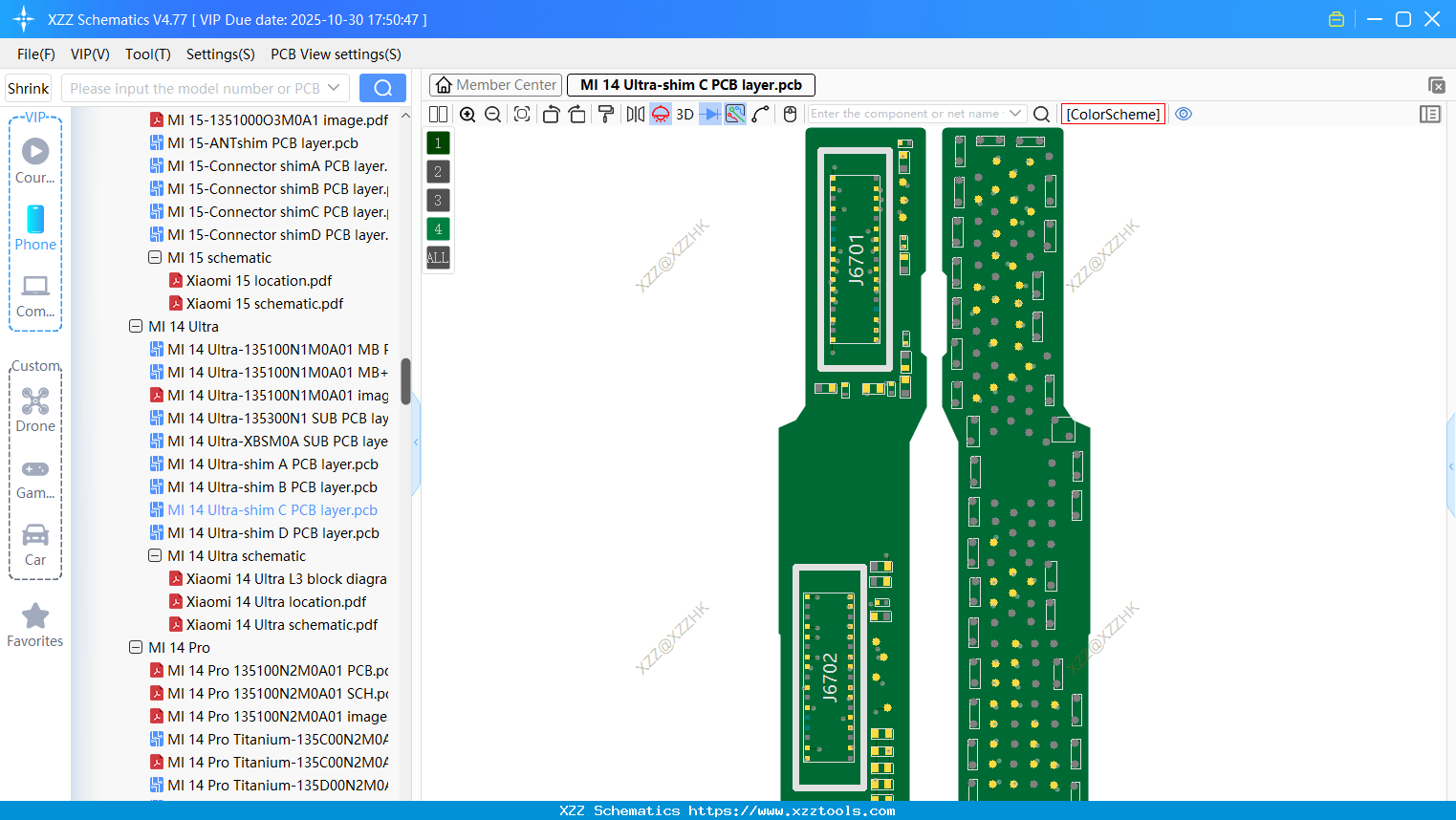Toggle the red lamp highlight mode
Viewport: 1456px width, 820px height.
(x=660, y=114)
